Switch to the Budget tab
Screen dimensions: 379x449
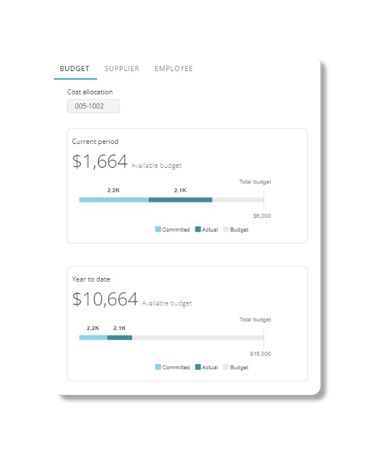tap(75, 69)
